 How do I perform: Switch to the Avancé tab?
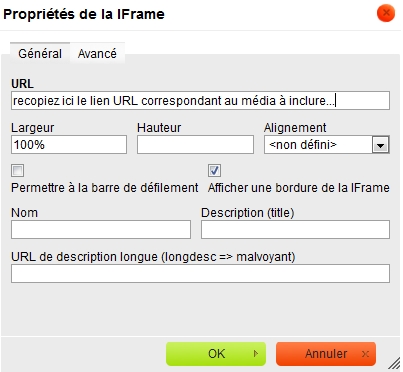[x=97, y=53]
